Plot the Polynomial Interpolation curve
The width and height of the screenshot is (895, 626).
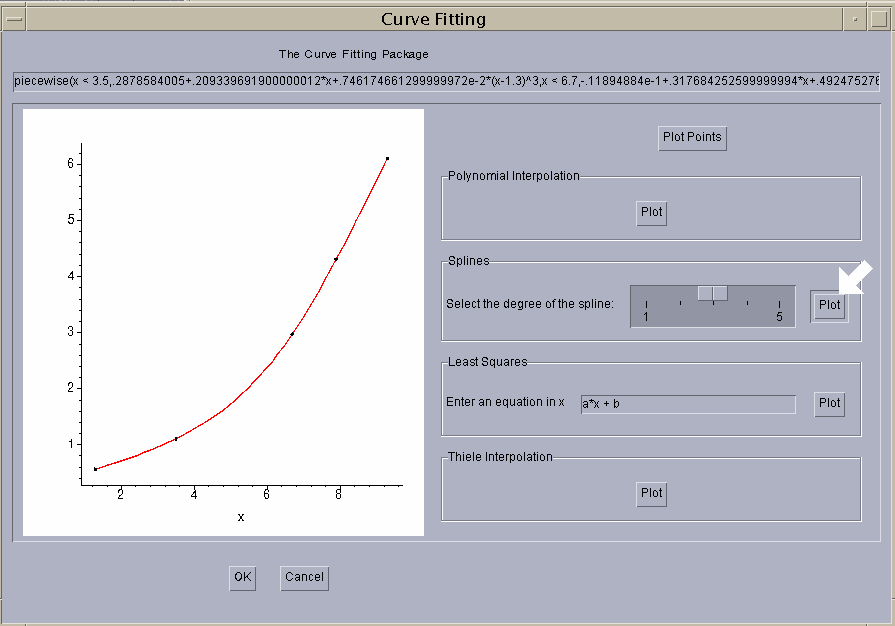point(651,212)
